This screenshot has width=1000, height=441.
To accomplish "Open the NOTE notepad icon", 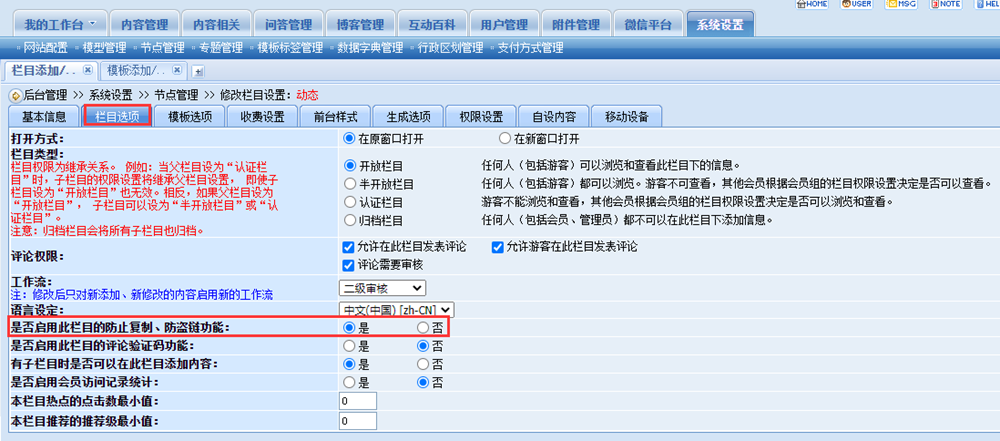I will point(946,4).
